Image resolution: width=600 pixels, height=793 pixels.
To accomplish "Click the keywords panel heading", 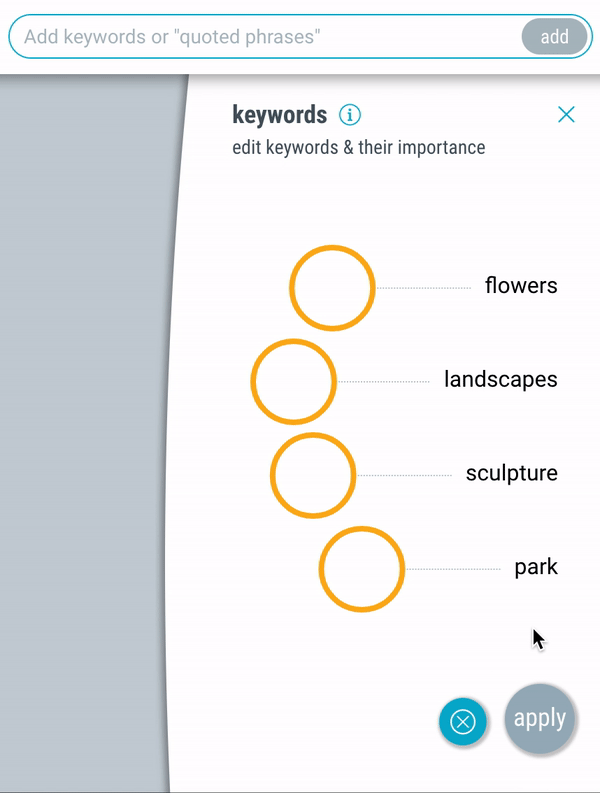I will (x=280, y=115).
